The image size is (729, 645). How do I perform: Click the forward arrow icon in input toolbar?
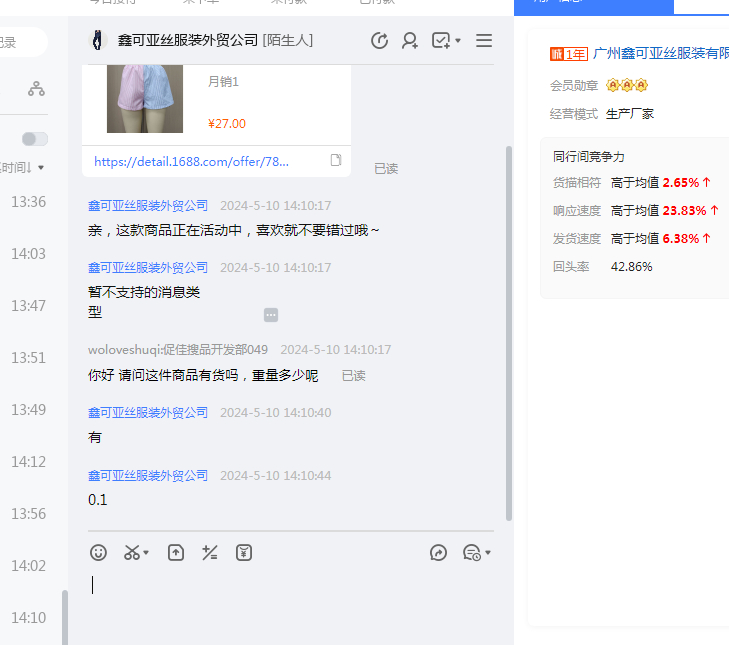click(438, 552)
